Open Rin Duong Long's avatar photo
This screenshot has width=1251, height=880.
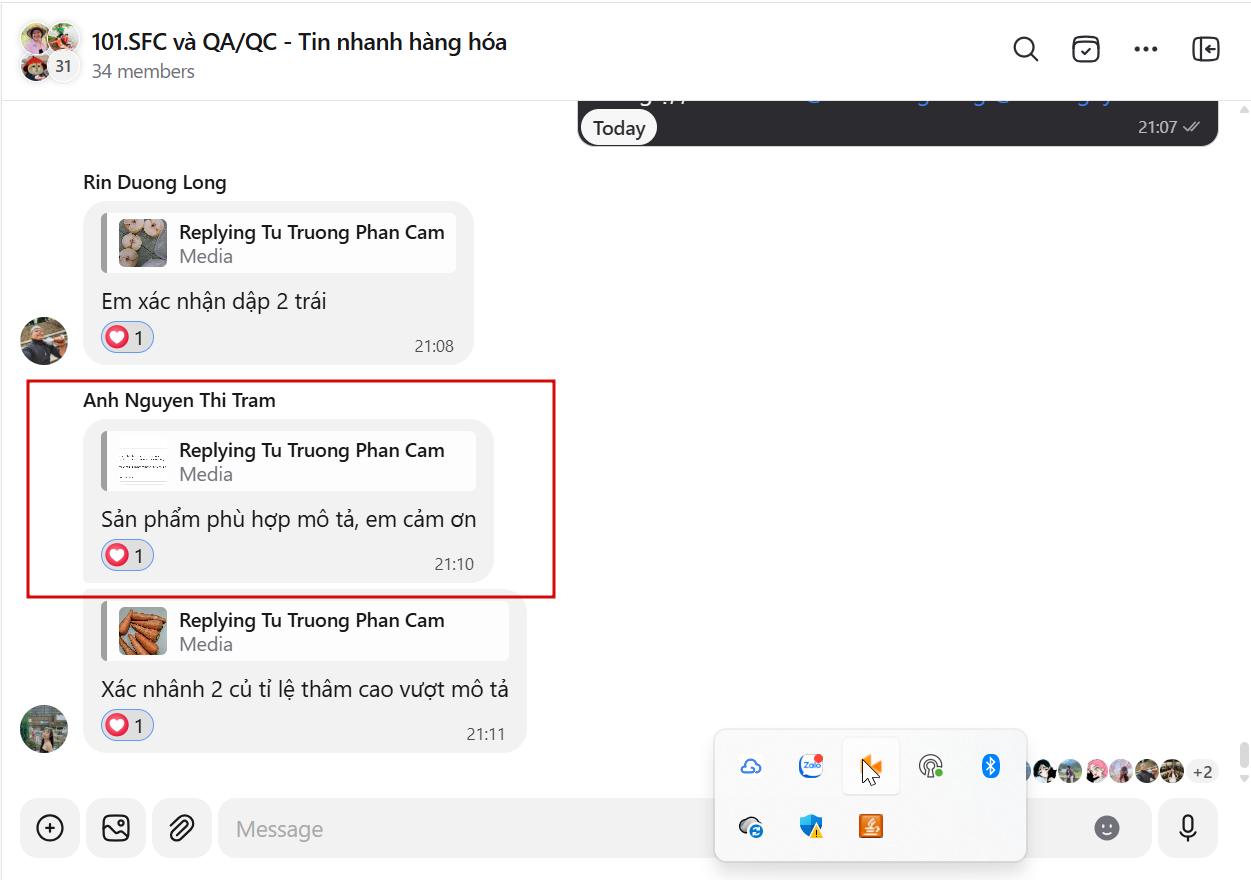coord(44,341)
